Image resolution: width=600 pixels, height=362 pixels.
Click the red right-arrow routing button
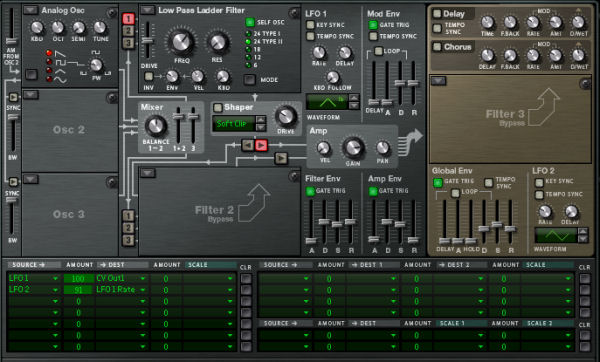pyautogui.click(x=261, y=145)
